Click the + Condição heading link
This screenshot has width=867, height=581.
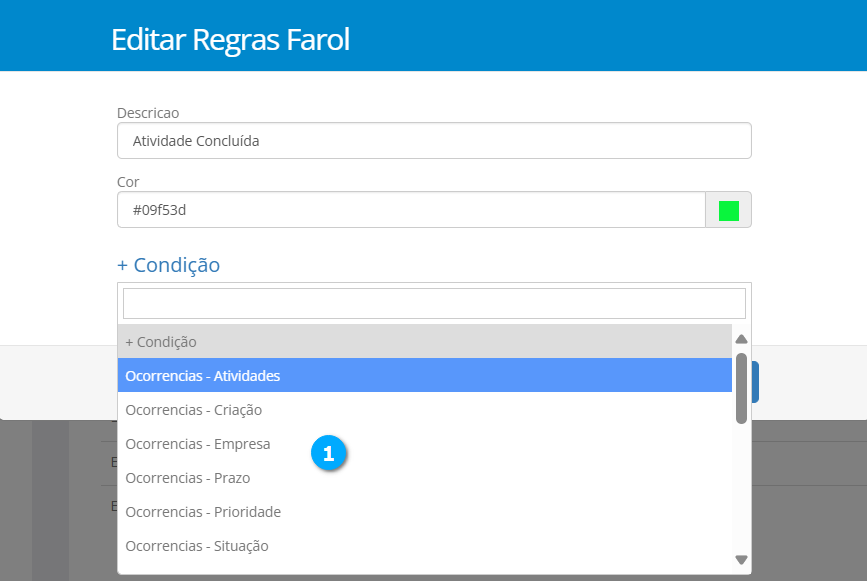tap(168, 265)
